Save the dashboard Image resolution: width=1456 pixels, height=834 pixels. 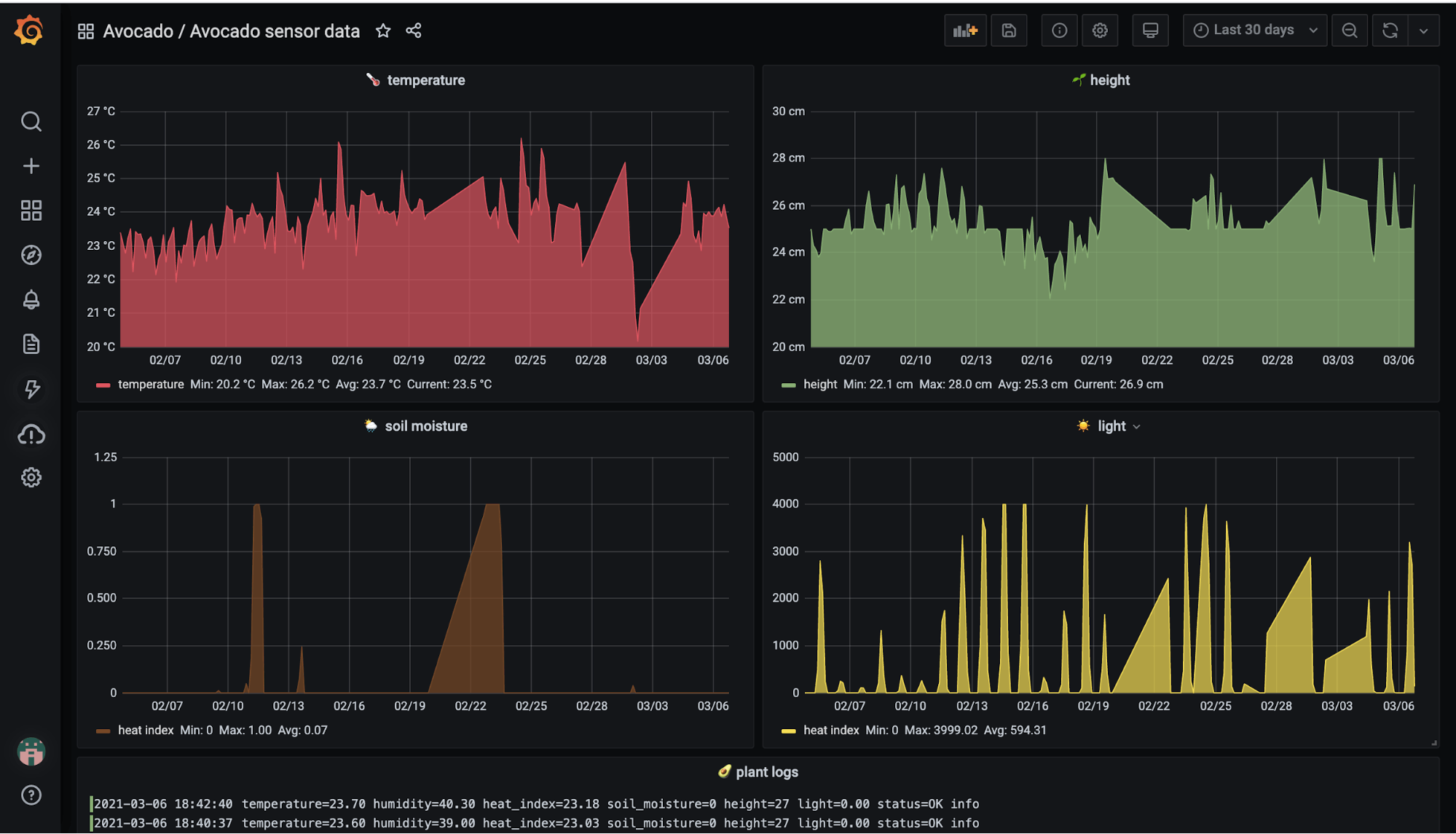coord(1009,30)
